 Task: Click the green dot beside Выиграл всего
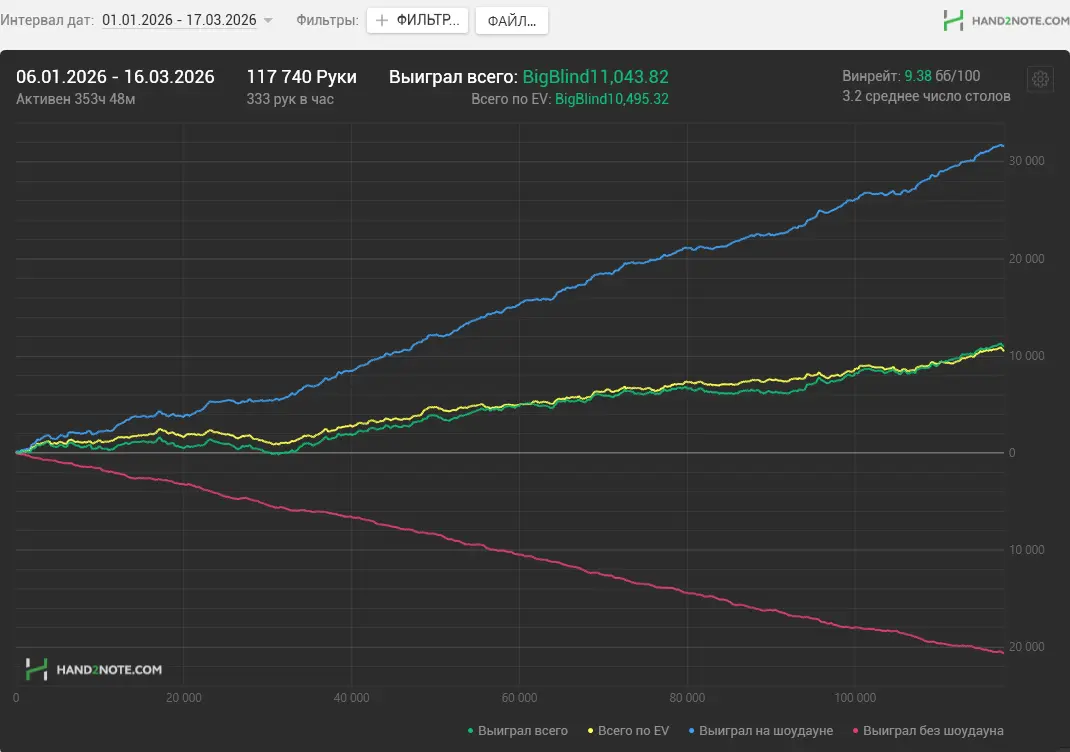click(471, 731)
